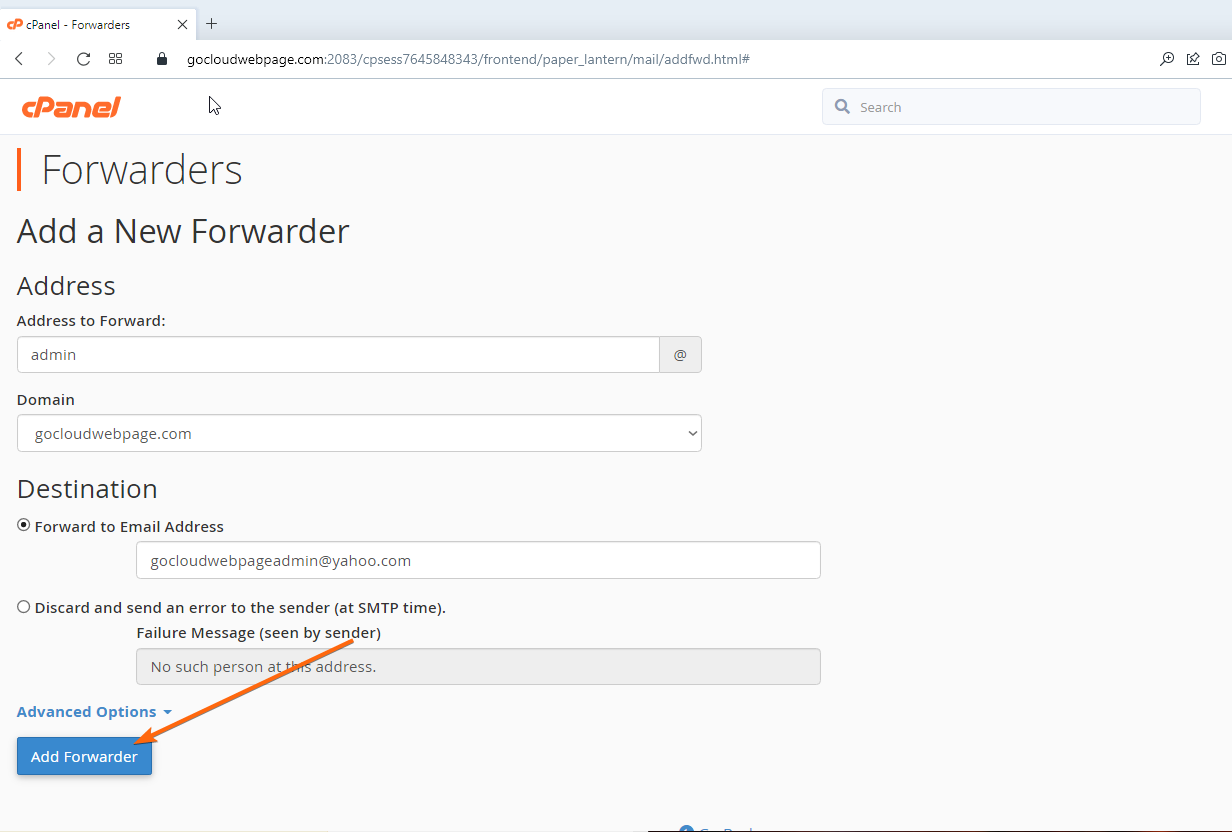Click the Add a New Forwarder heading
The image size is (1232, 832).
pos(183,231)
